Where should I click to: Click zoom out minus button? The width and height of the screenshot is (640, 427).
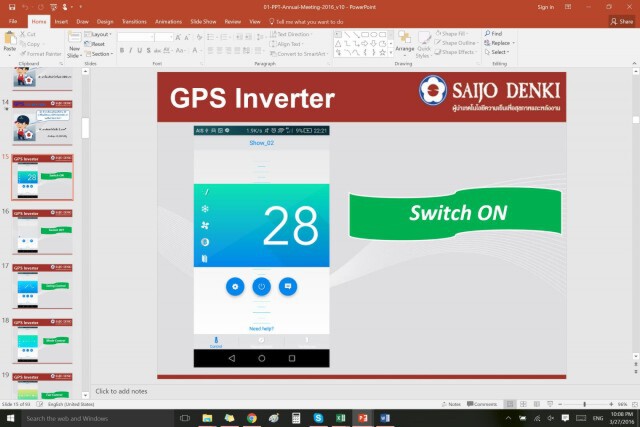tap(560, 404)
